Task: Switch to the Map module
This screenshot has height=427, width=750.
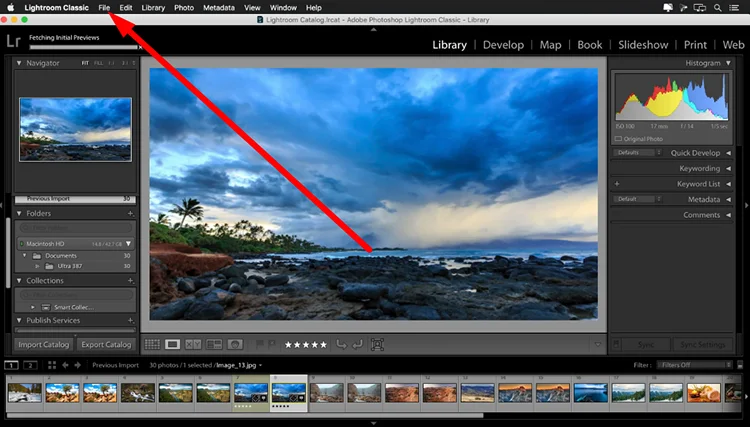Action: pyautogui.click(x=551, y=45)
